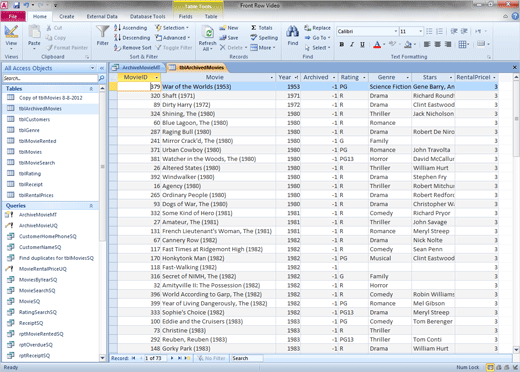
Task: Open the ArchiveMovieUQ query
Action: 38,226
